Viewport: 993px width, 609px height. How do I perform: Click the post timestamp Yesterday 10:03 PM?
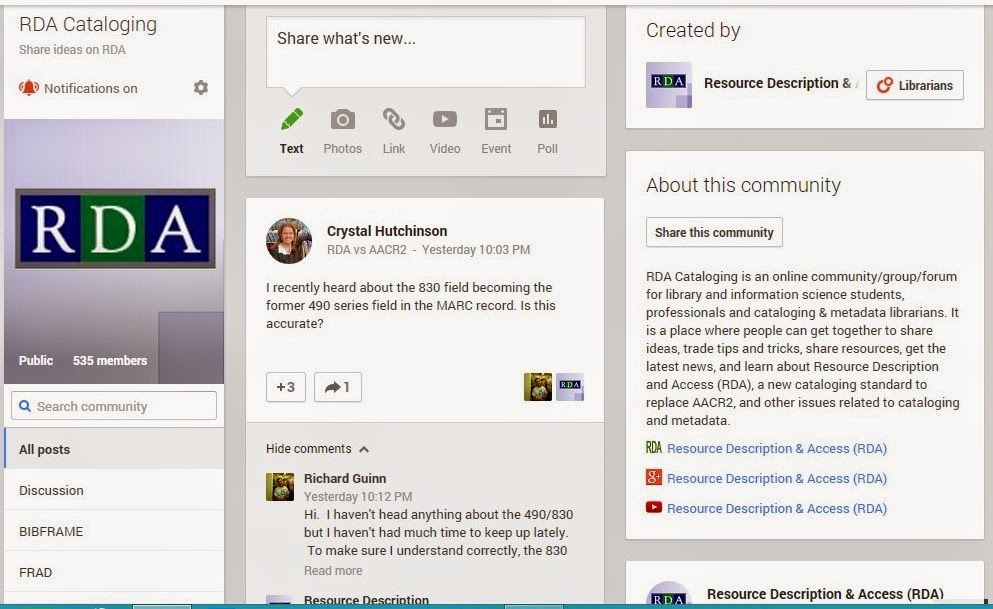tap(476, 249)
